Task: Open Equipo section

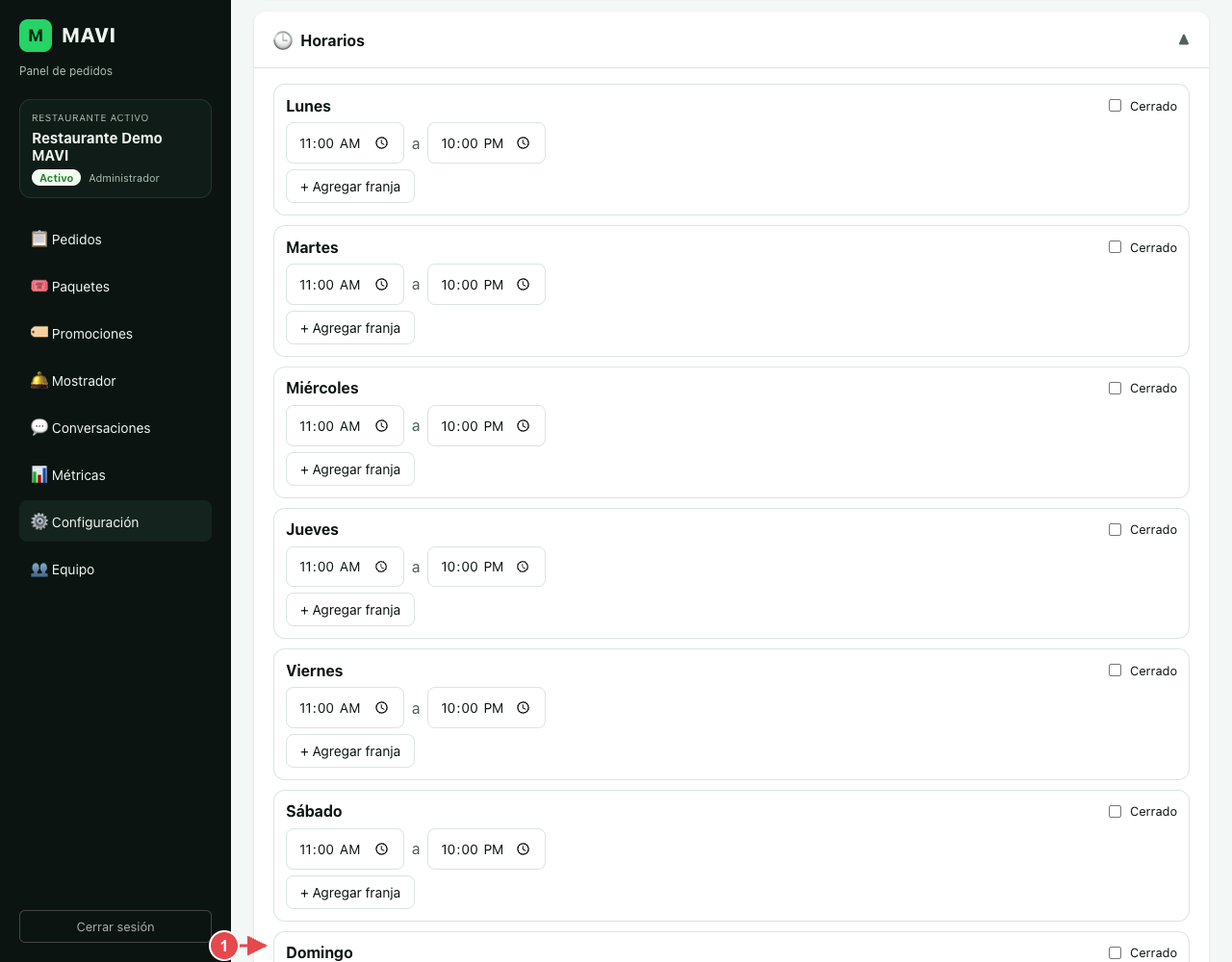Action: 115,570
